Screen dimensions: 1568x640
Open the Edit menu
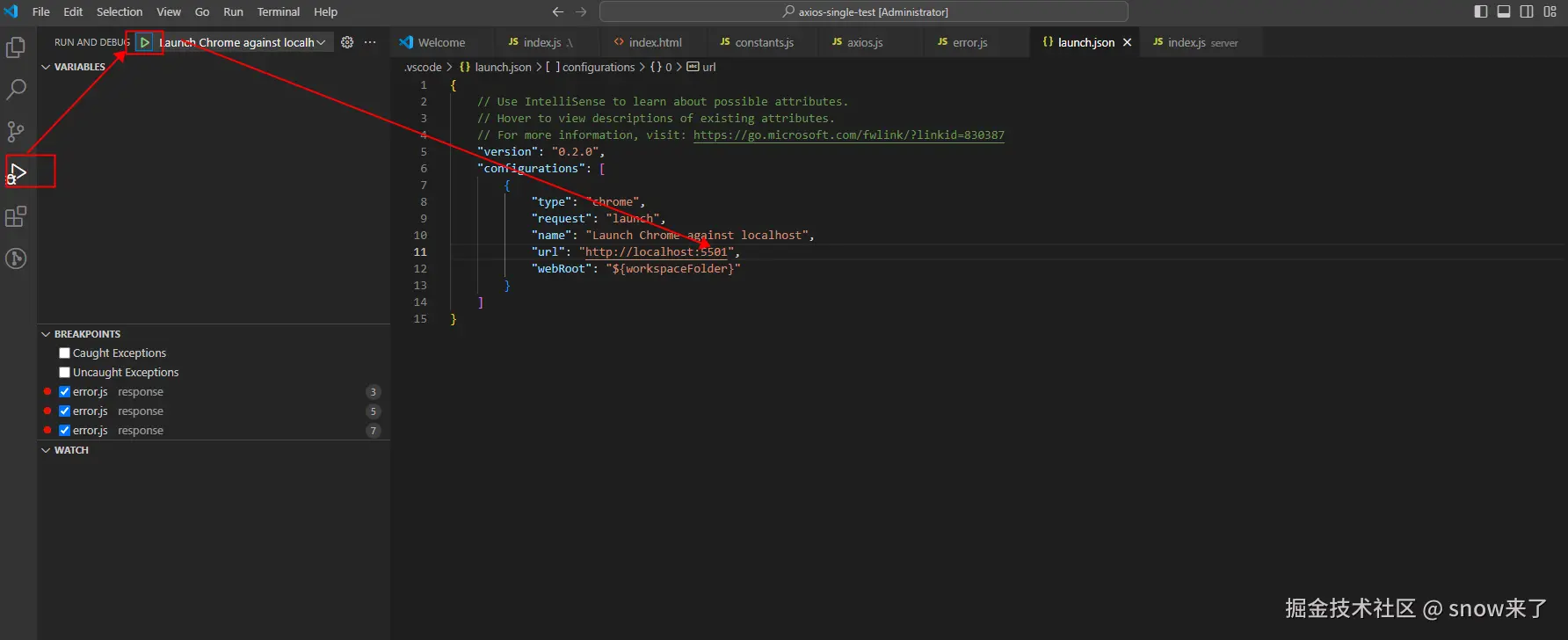pos(73,11)
